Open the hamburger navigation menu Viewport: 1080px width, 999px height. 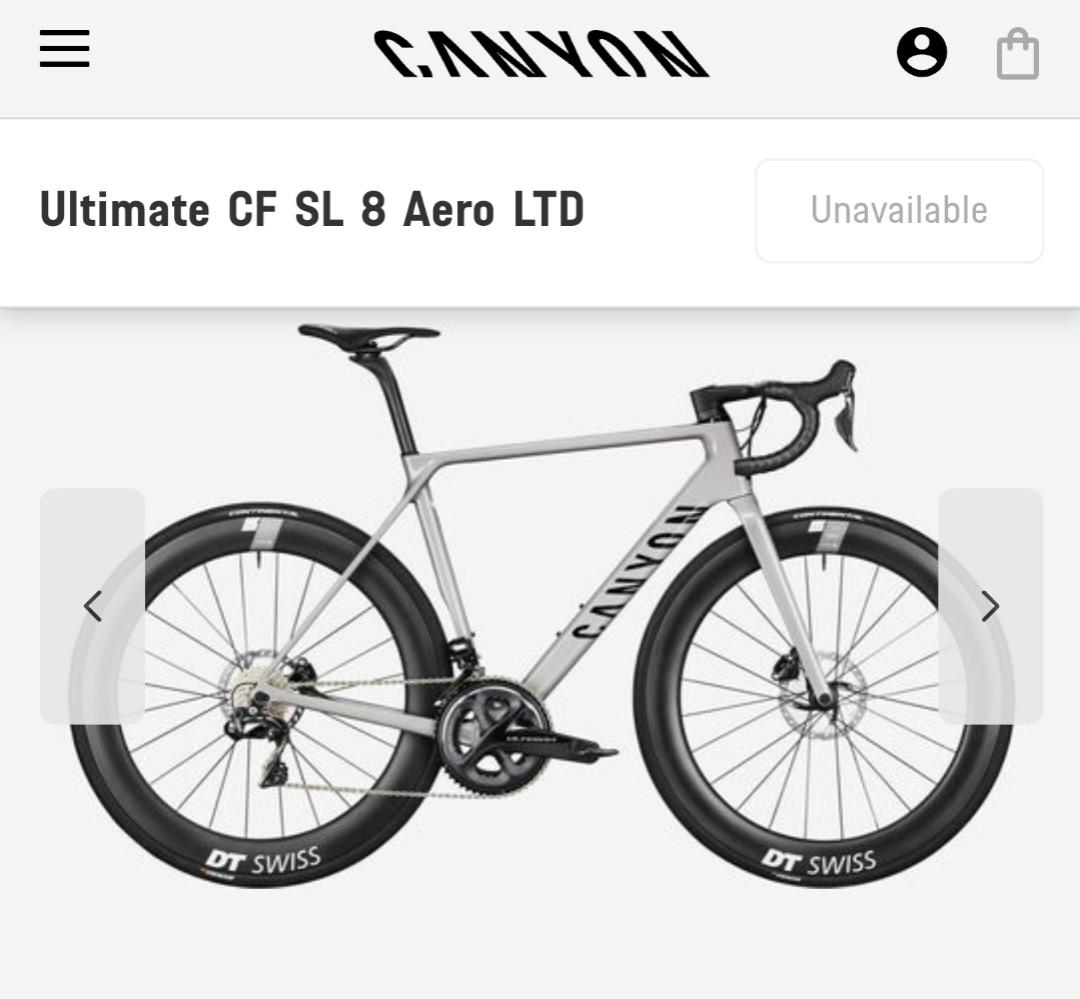click(65, 49)
